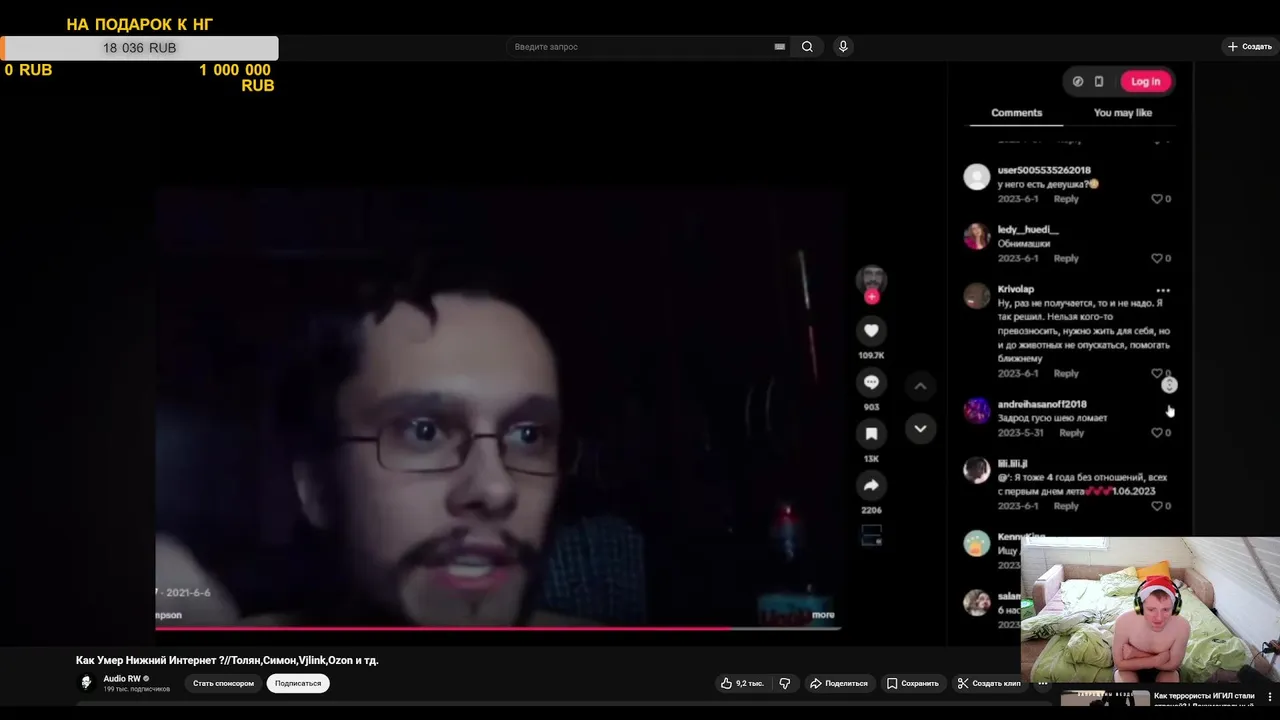This screenshot has height=720, width=1280.
Task: Click the video title Как Умер Нижний Интернет
Action: tap(227, 660)
